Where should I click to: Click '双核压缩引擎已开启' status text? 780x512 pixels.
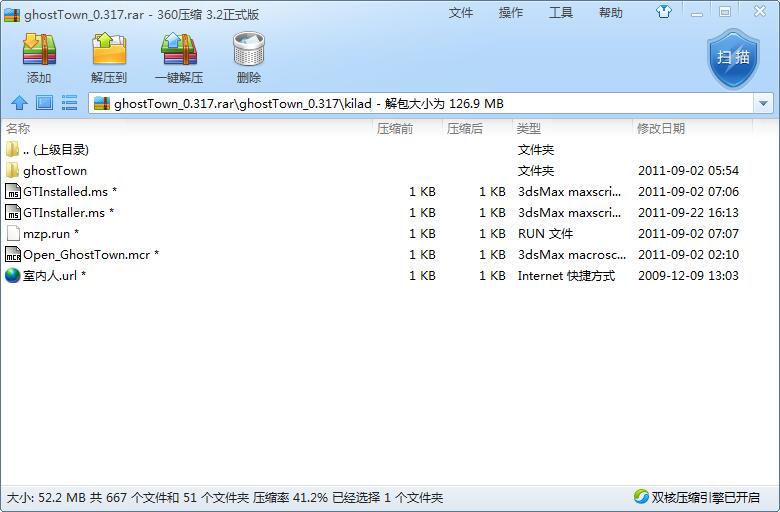click(x=705, y=497)
